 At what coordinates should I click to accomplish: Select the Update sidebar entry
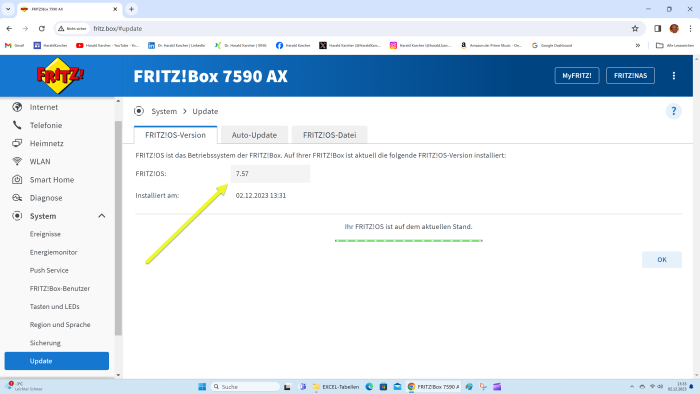[x=57, y=361]
